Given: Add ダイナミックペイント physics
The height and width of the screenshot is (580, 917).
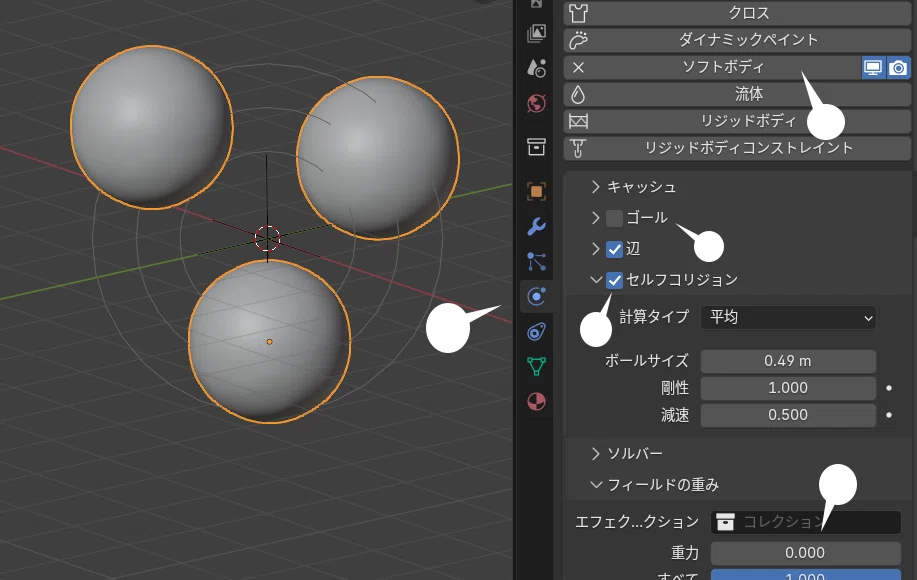Looking at the screenshot, I should [737, 40].
